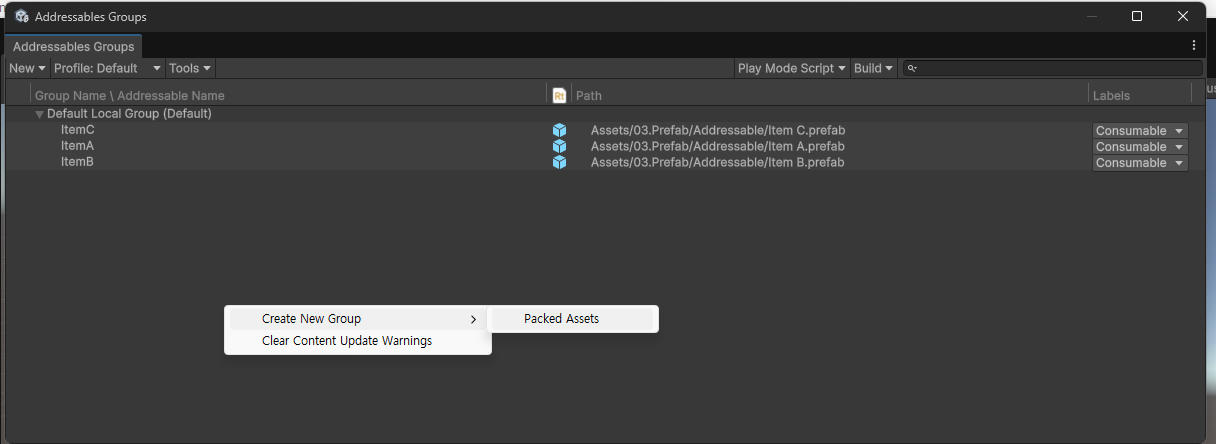Click the search magnifier icon
This screenshot has height=444, width=1216.
912,68
